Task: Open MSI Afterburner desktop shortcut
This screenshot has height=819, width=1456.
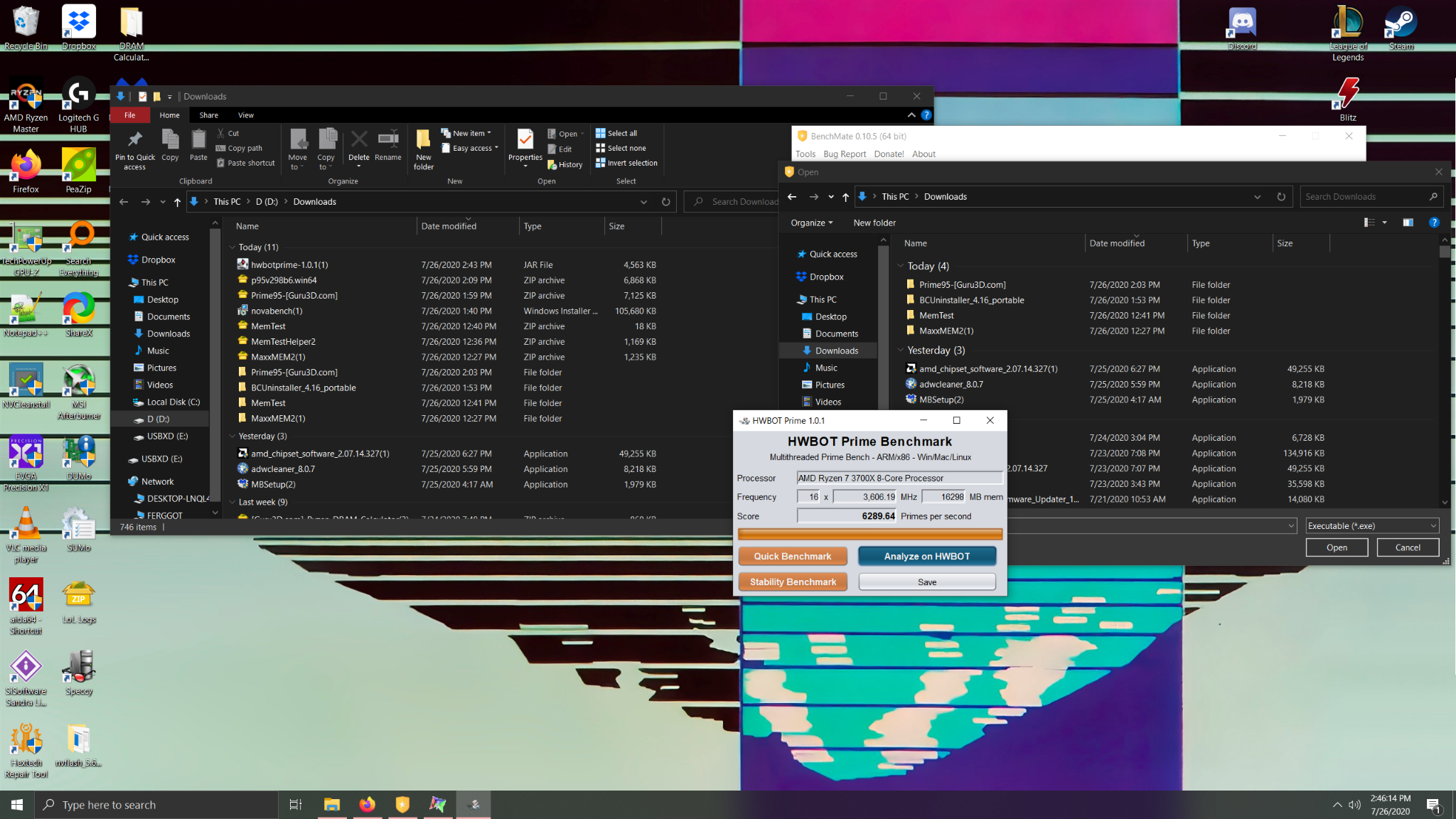Action: click(x=79, y=391)
